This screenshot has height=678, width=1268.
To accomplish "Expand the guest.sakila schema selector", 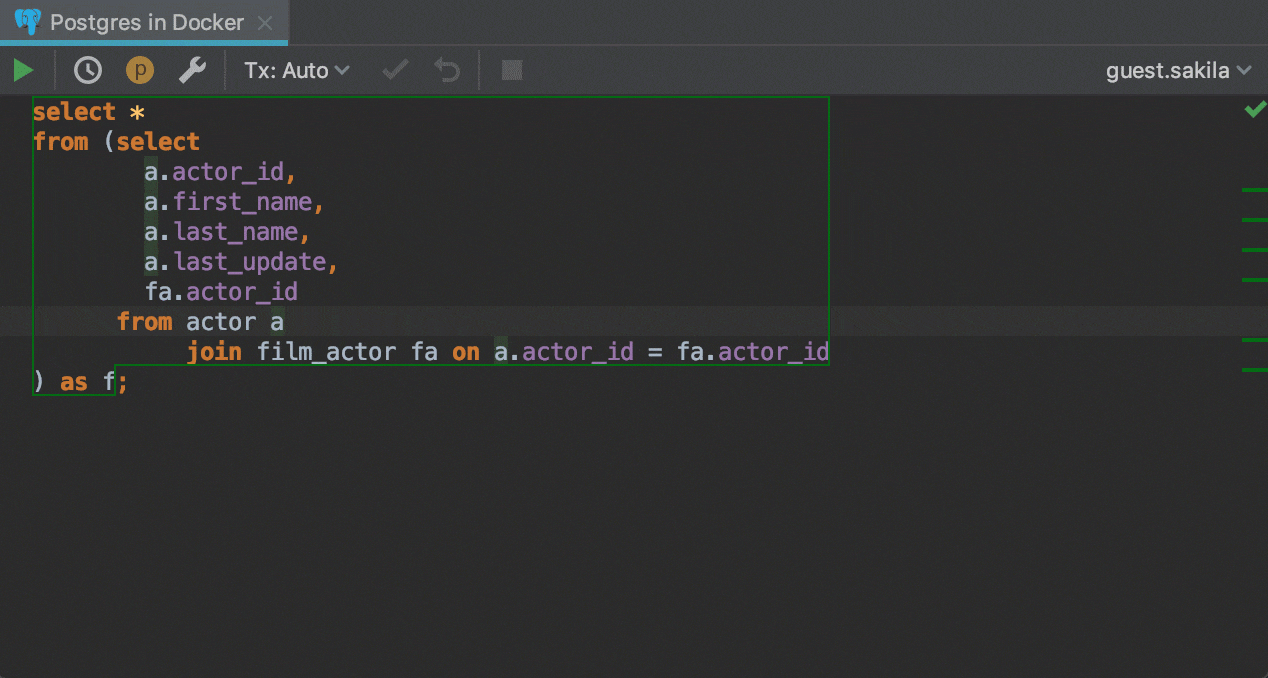I will coord(1178,70).
